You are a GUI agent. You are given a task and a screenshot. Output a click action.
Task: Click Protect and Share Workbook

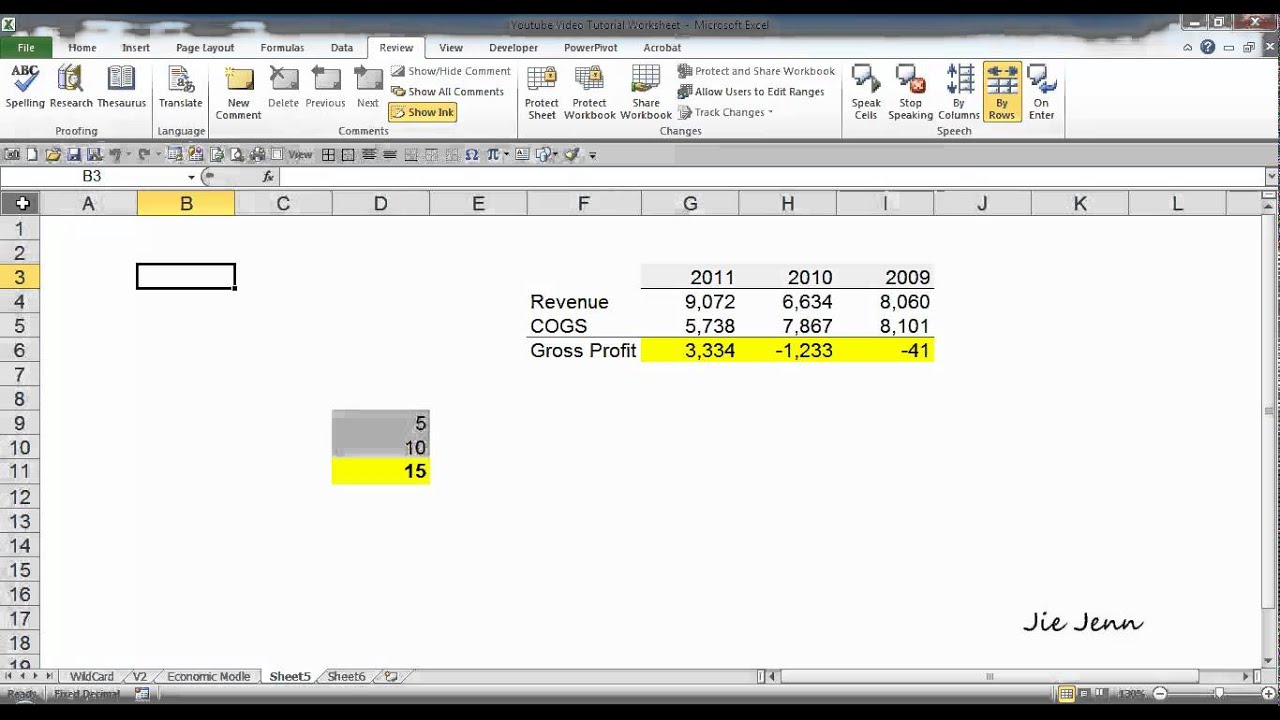tap(756, 71)
